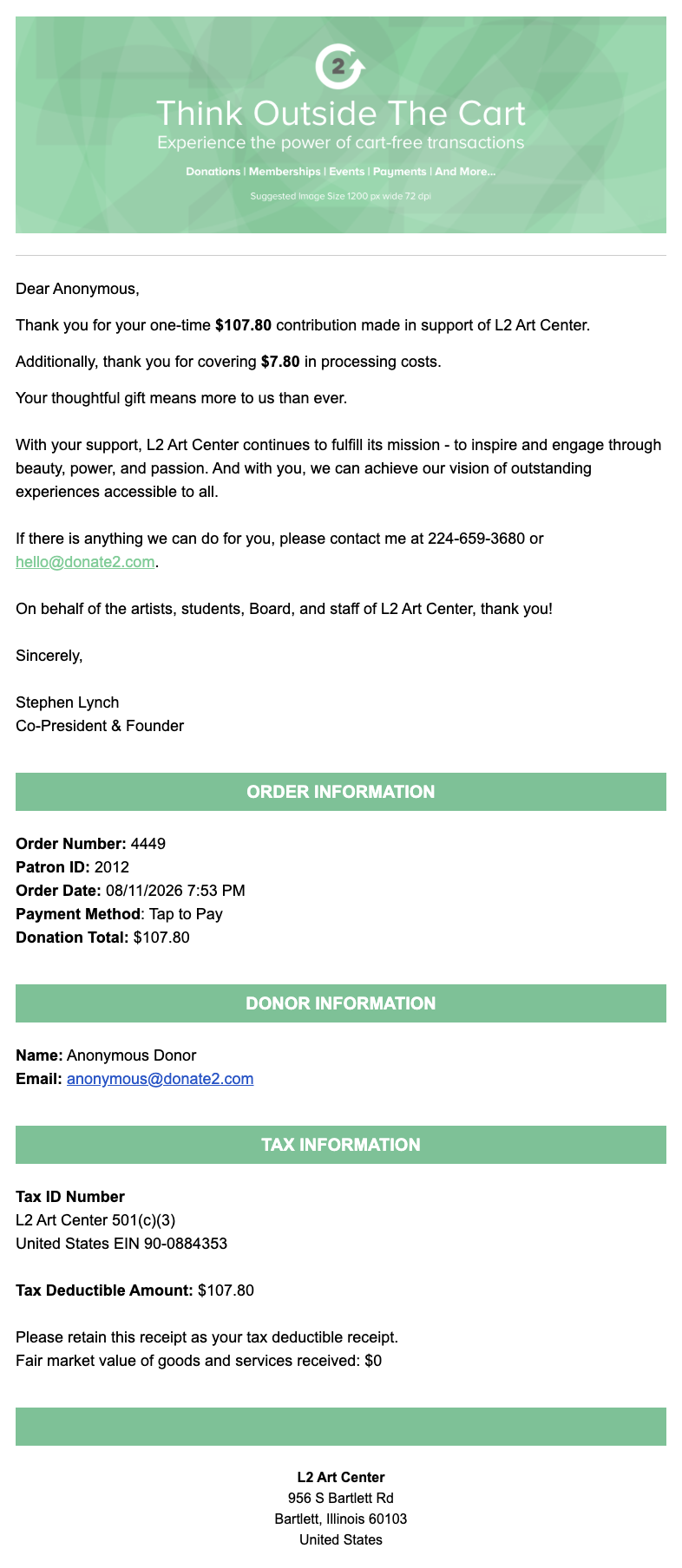Click the TAX INFORMATION header bar

pos(341,1145)
